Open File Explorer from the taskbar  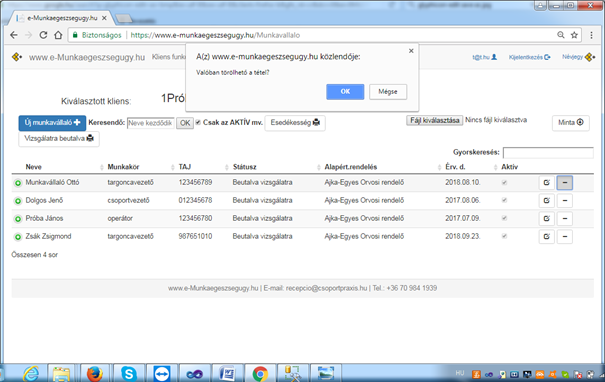[61, 374]
